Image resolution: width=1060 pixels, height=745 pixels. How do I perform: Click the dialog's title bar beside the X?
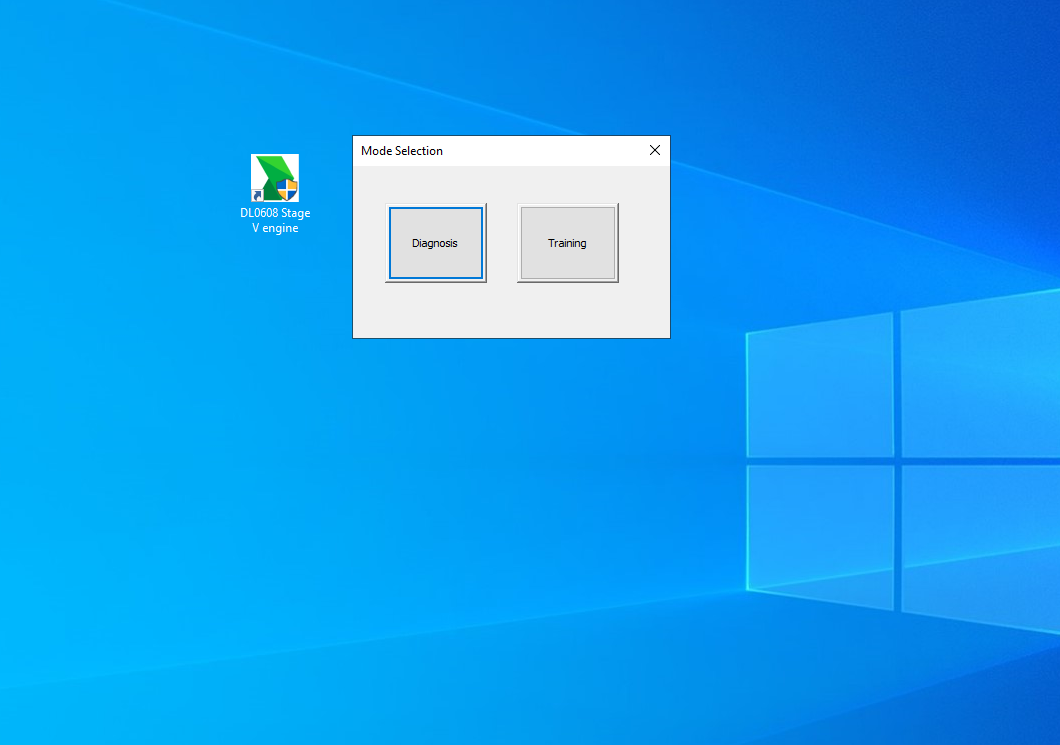[610, 151]
